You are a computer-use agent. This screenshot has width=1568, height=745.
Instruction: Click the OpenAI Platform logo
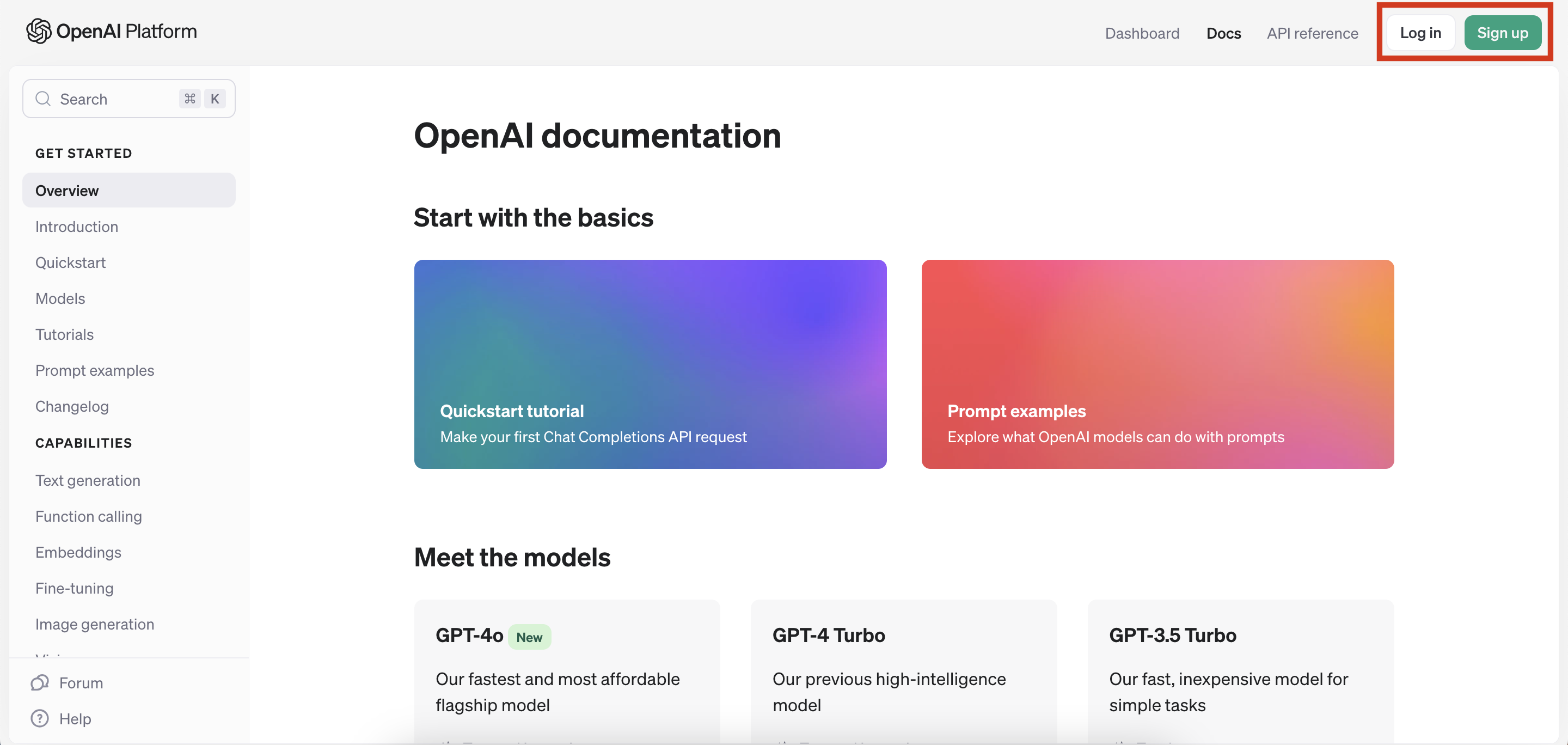(x=112, y=30)
